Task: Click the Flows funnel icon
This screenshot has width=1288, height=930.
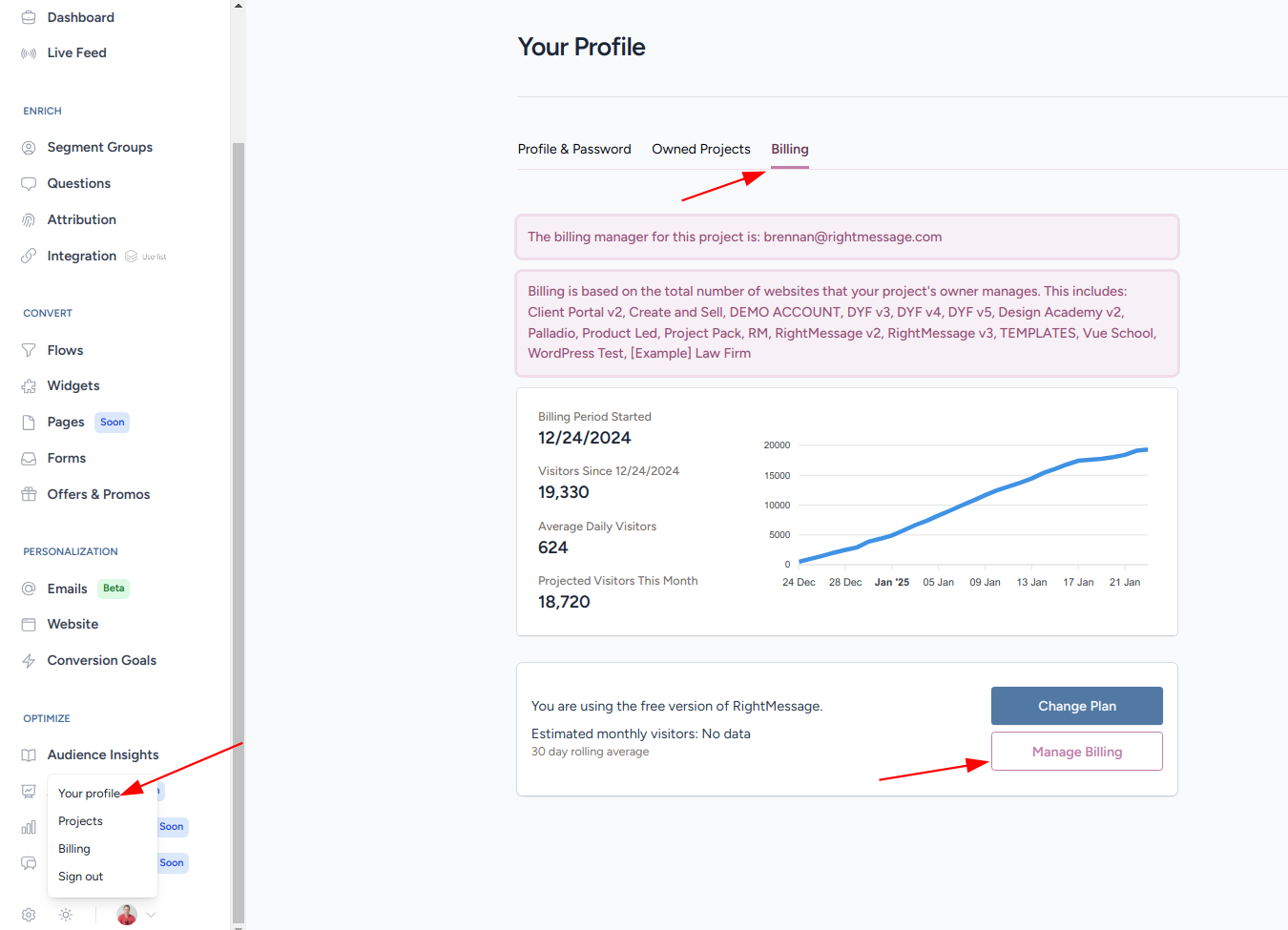Action: (29, 351)
